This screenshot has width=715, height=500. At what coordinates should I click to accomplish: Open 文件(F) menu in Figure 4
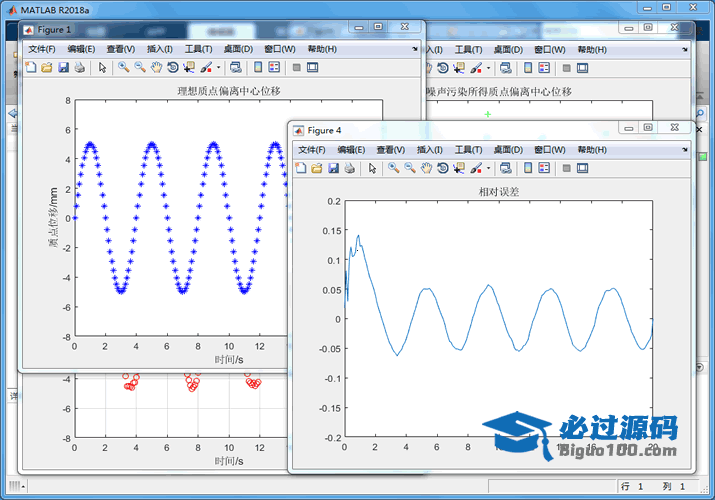pyautogui.click(x=311, y=149)
